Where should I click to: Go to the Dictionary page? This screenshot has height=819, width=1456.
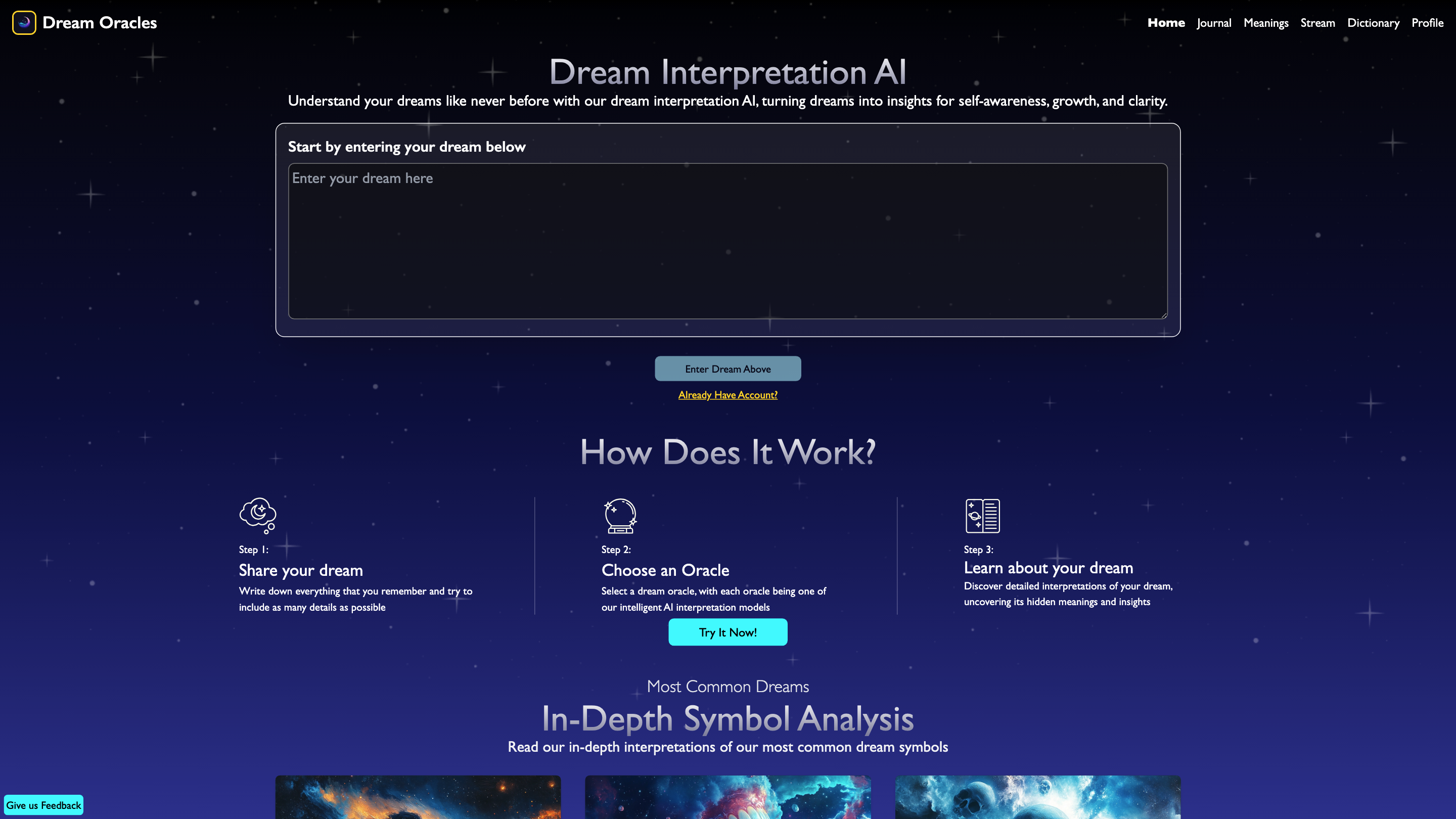1374,23
